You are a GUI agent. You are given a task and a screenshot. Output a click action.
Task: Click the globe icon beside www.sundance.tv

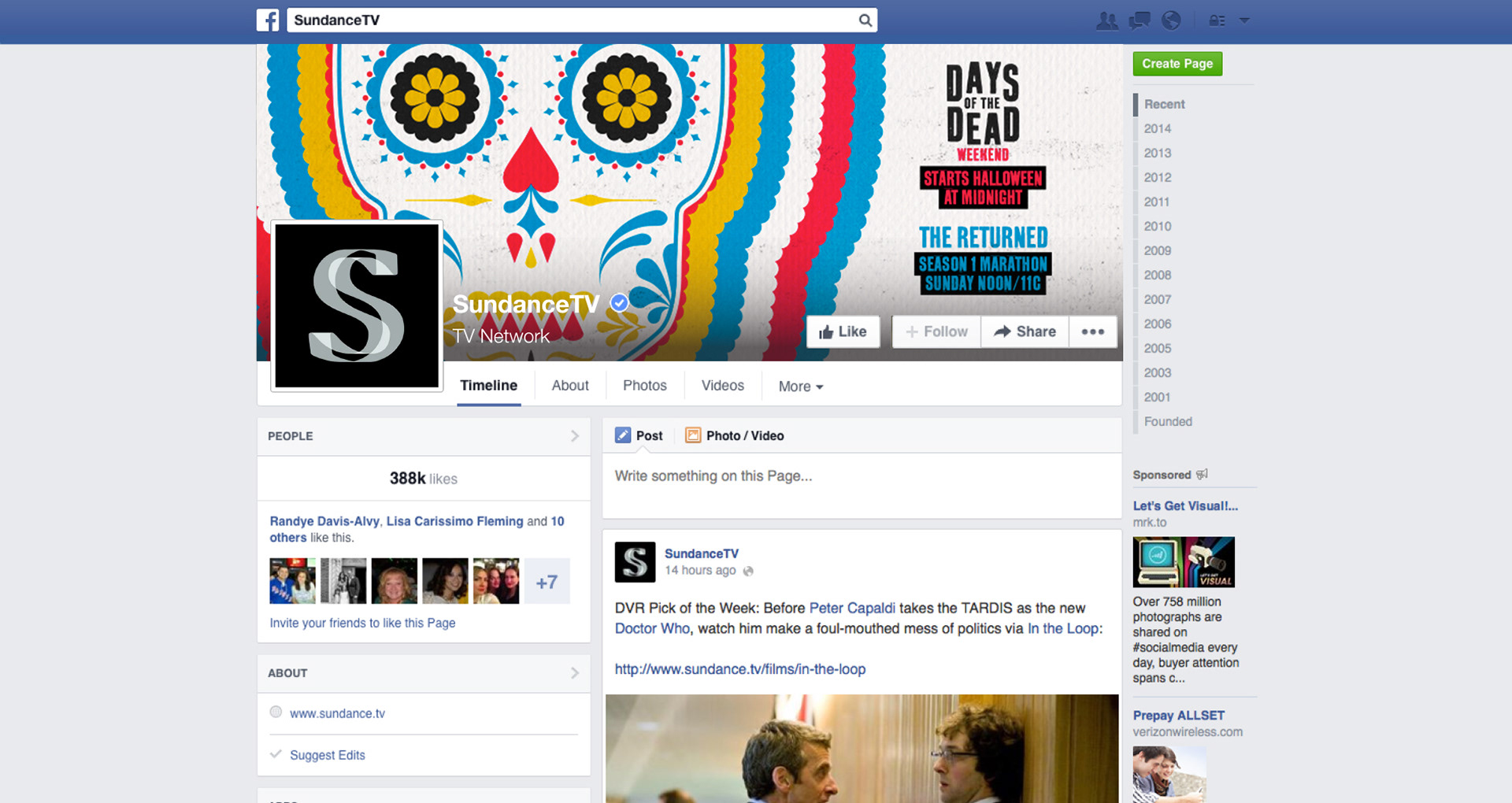click(x=276, y=712)
